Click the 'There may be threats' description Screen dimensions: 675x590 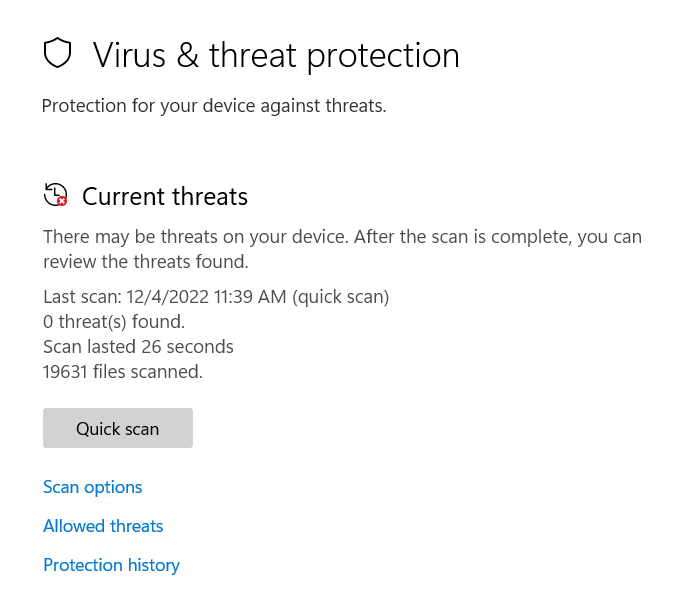point(342,249)
